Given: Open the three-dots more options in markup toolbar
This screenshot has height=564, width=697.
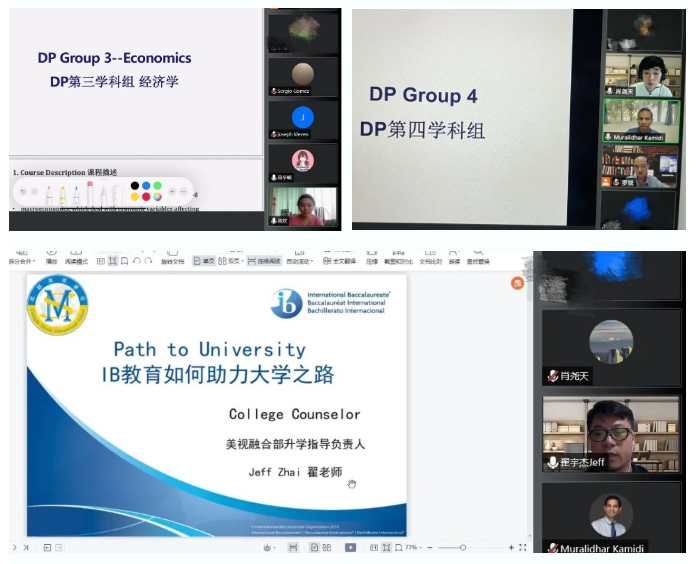Looking at the screenshot, I should pyautogui.click(x=184, y=191).
